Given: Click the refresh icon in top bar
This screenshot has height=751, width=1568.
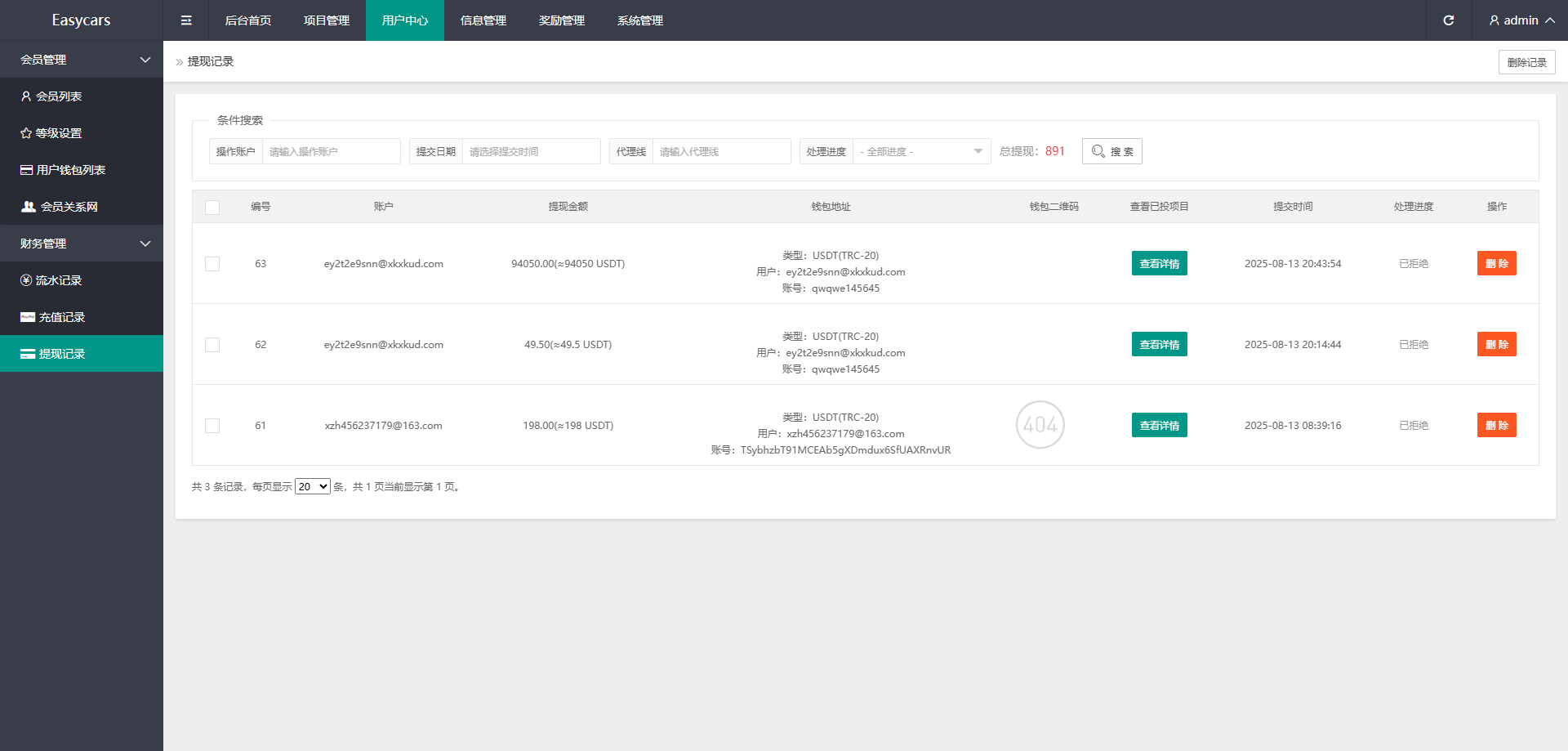Looking at the screenshot, I should [1448, 20].
